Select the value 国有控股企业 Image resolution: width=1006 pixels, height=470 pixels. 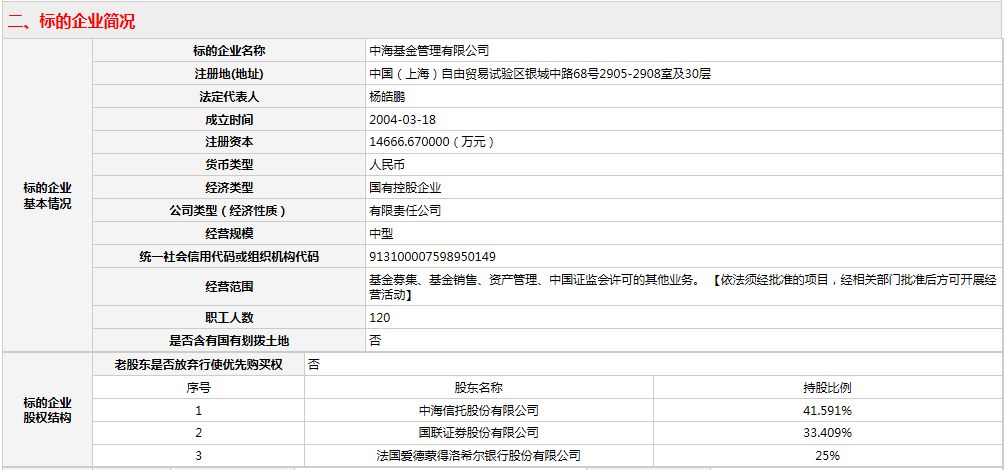405,188
